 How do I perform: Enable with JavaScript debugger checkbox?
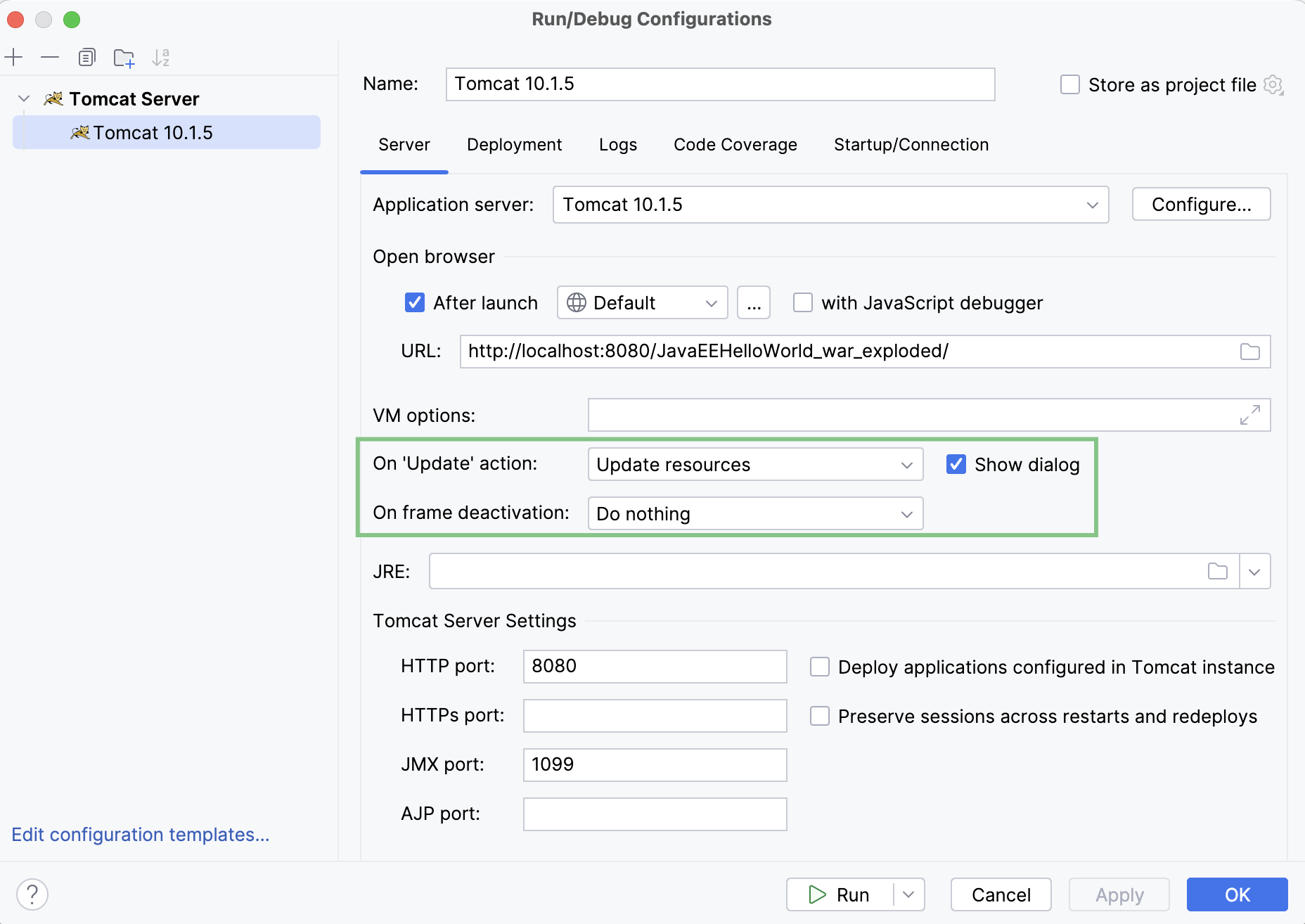click(802, 302)
